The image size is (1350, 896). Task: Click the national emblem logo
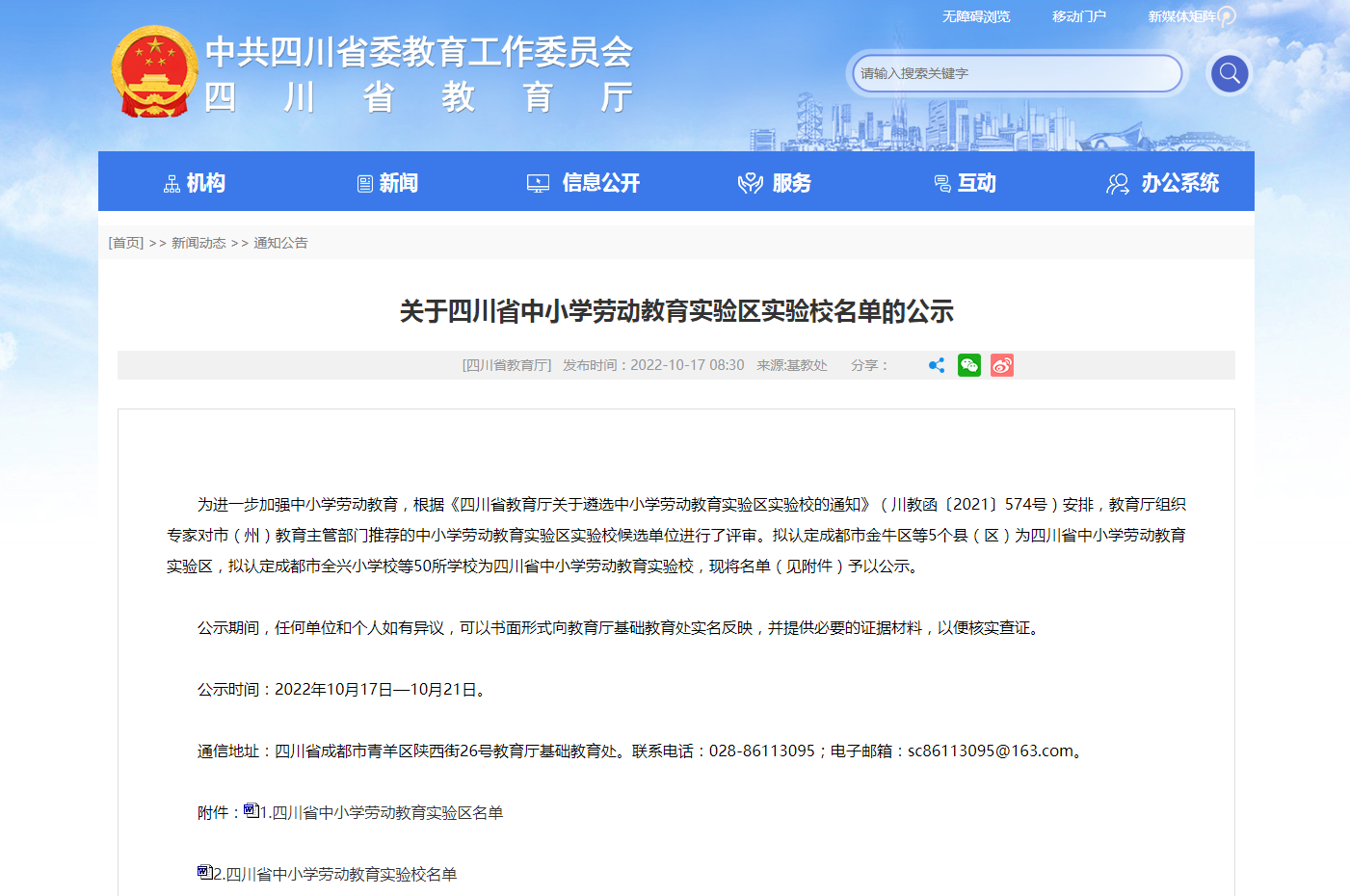[154, 72]
